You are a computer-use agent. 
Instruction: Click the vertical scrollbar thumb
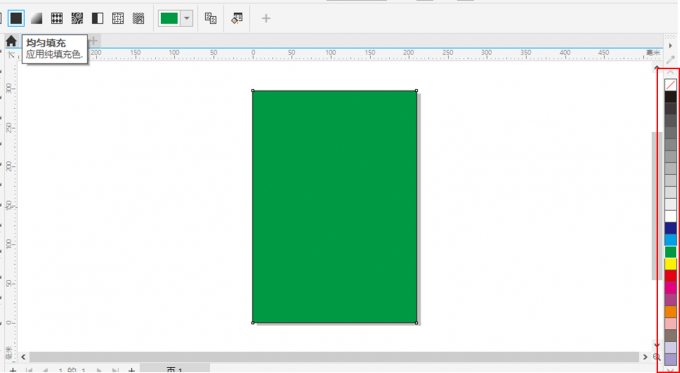pos(656,206)
